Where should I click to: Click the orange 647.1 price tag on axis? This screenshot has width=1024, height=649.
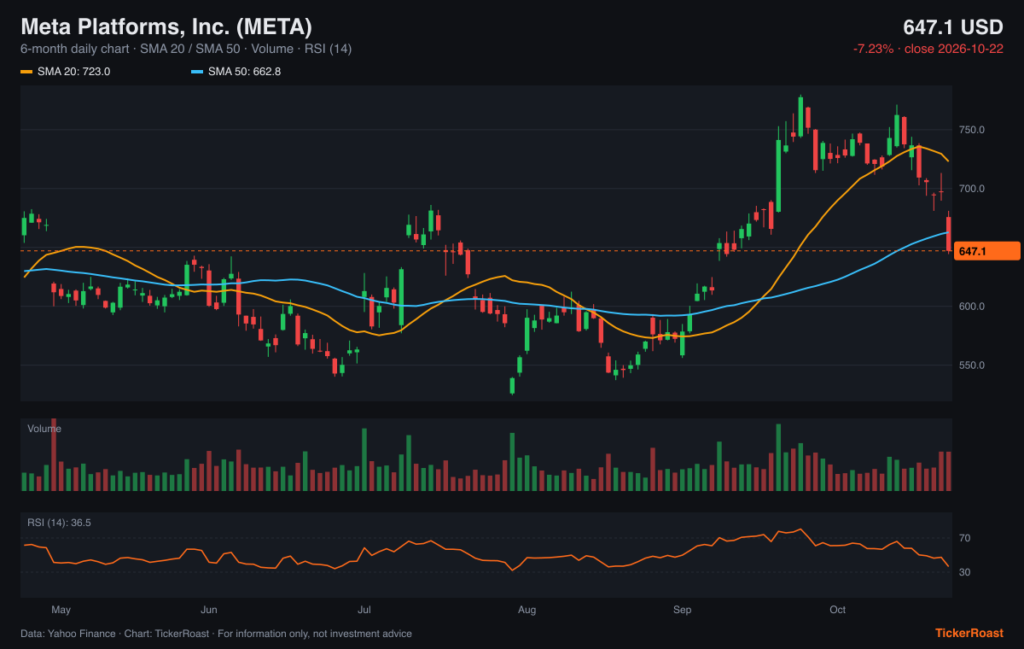coord(986,251)
